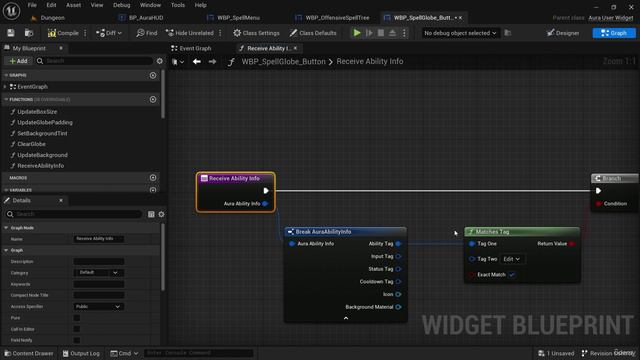Open Class Defaults
Image resolution: width=640 pixels, height=360 pixels.
point(313,33)
